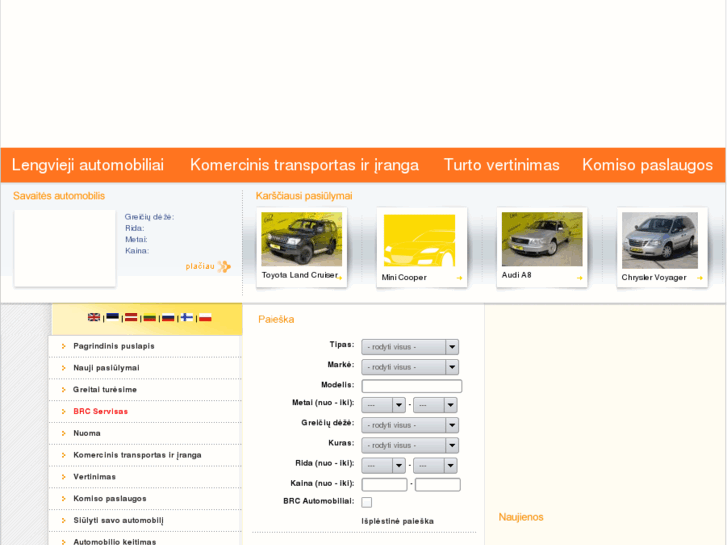Screen dimensions: 727x545
Task: Click the bullet arrow before Siūlyti savo automobilį
Action: (64, 520)
